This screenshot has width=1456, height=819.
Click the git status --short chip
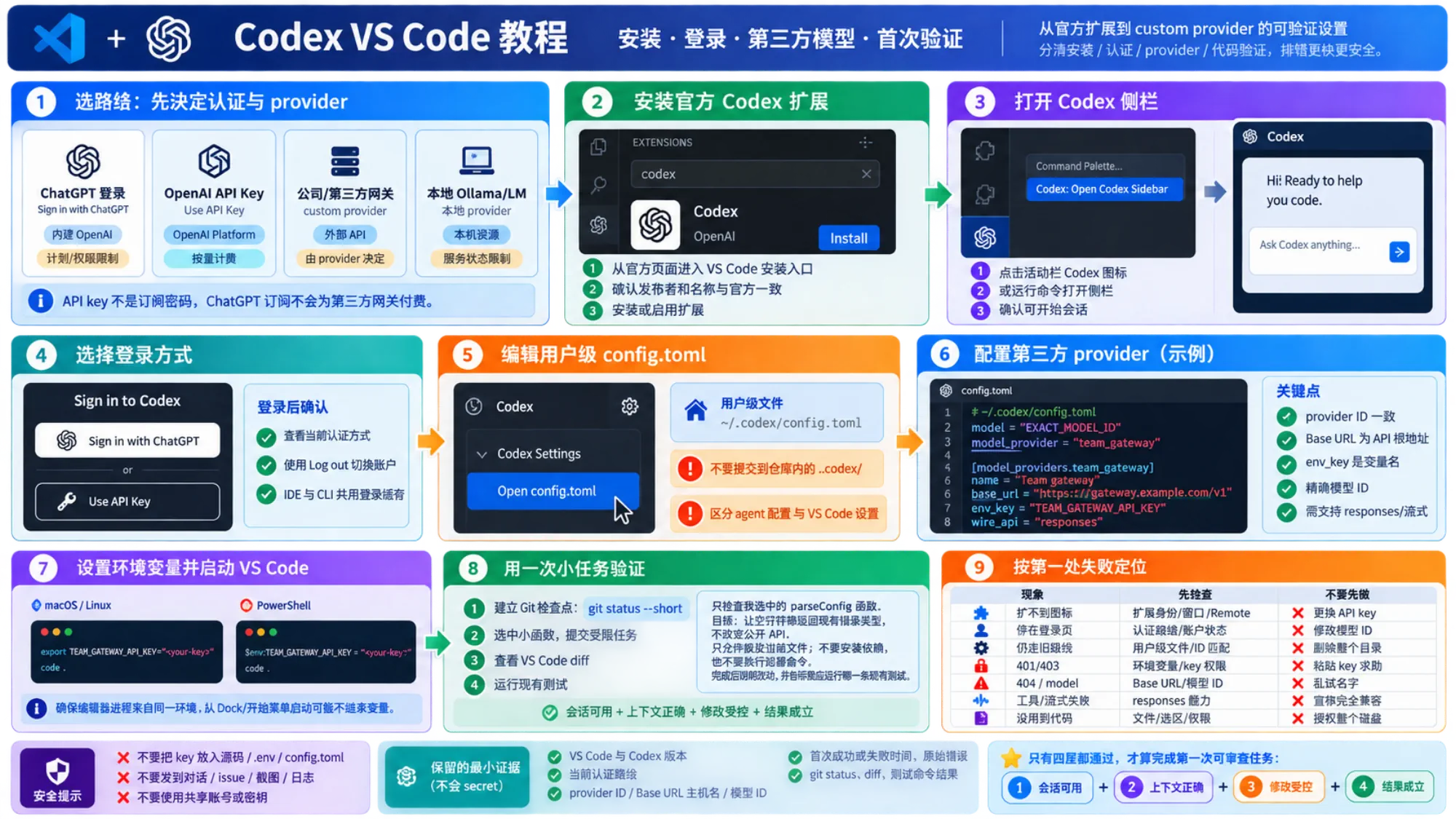click(635, 609)
